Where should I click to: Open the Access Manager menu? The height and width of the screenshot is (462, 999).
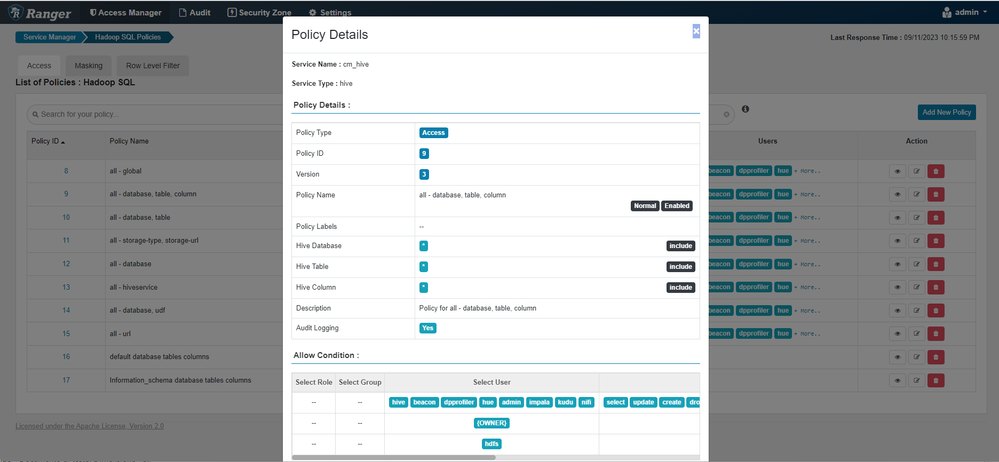point(126,12)
